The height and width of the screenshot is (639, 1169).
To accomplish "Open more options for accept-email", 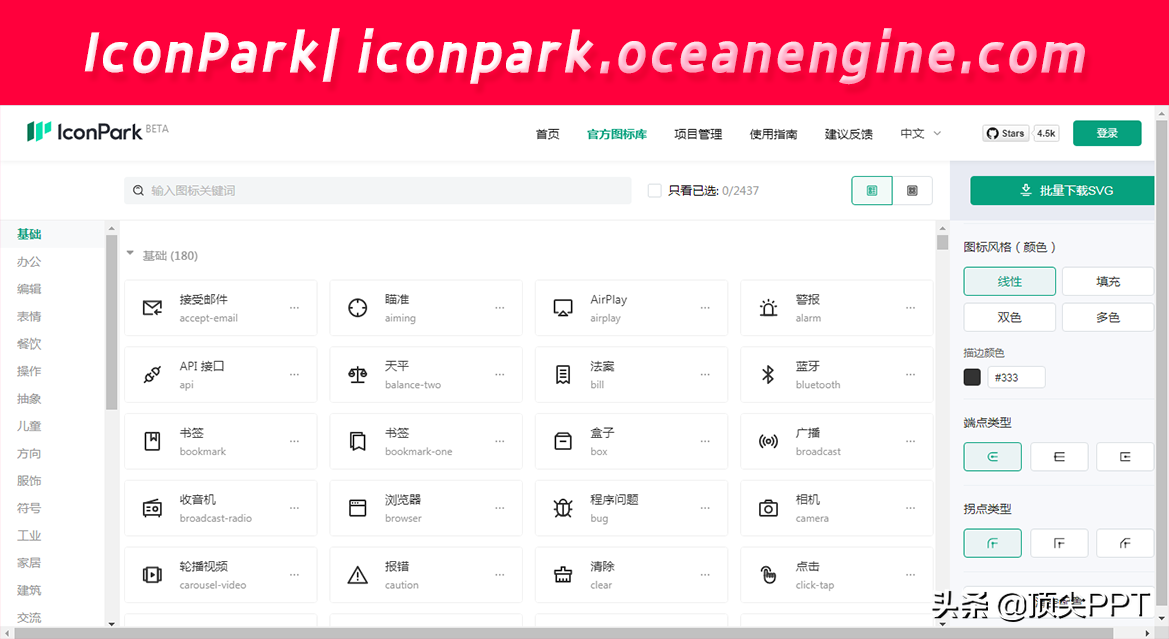I will (x=294, y=308).
